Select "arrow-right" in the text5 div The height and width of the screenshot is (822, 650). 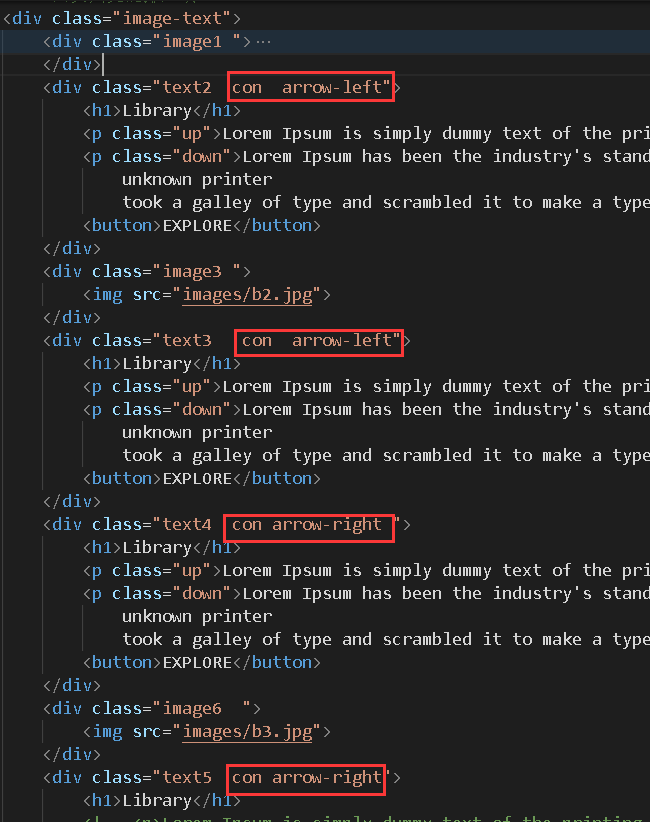pyautogui.click(x=327, y=777)
